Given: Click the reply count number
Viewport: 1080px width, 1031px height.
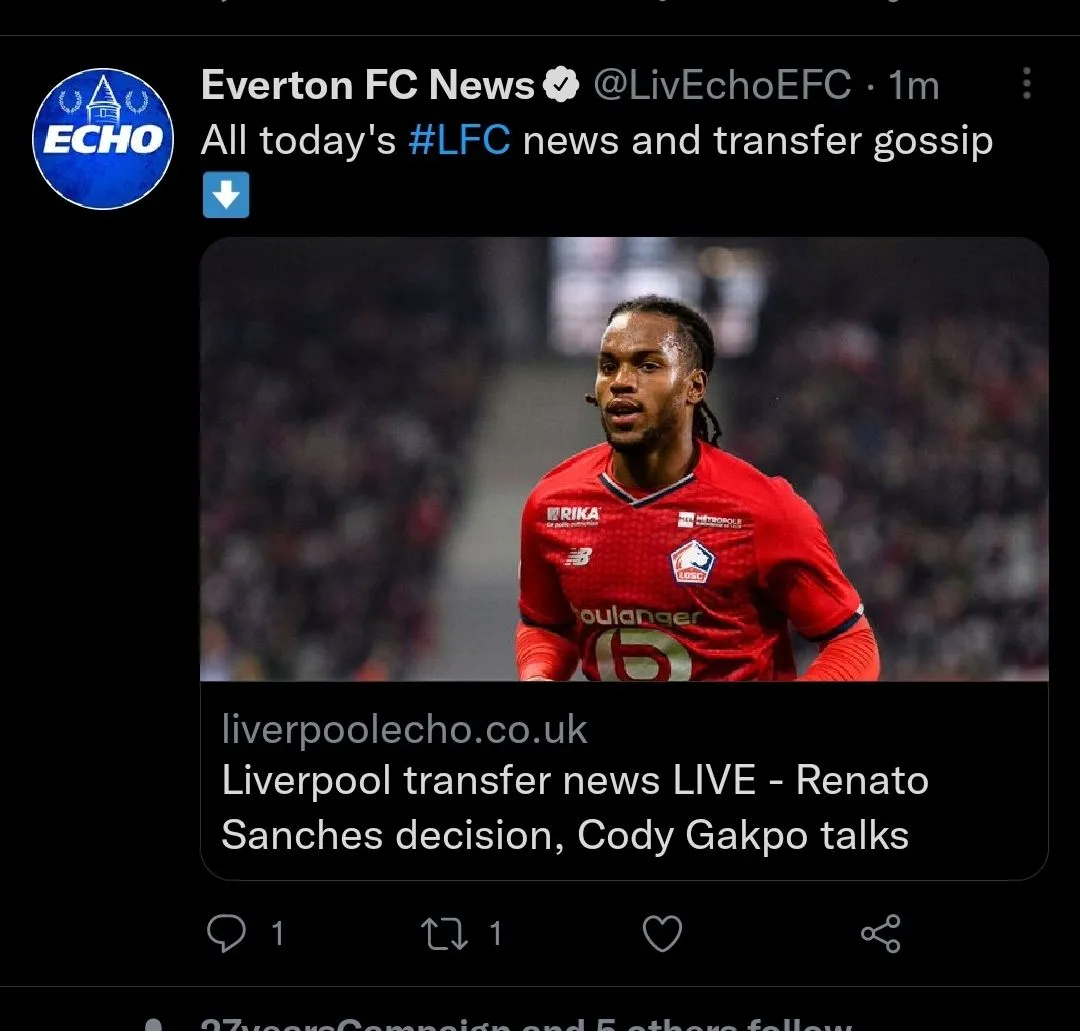Looking at the screenshot, I should pyautogui.click(x=277, y=934).
